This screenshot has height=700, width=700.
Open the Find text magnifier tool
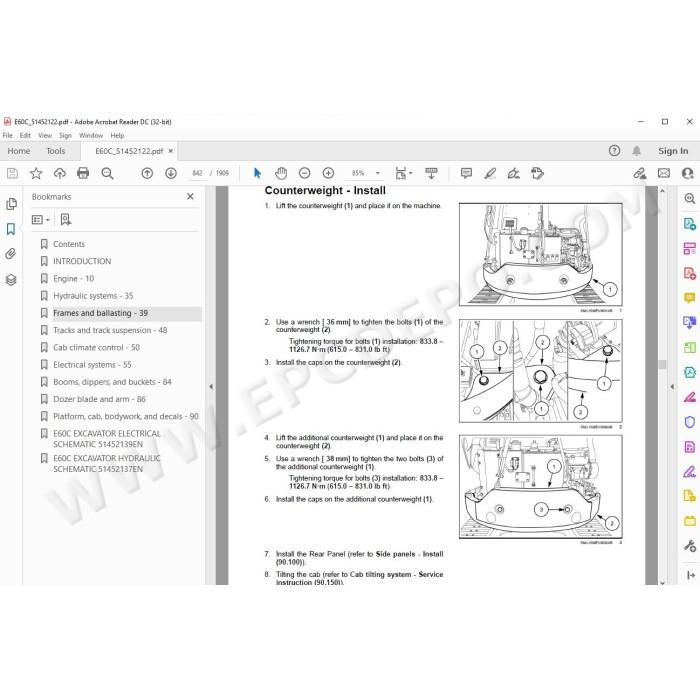pyautogui.click(x=107, y=173)
